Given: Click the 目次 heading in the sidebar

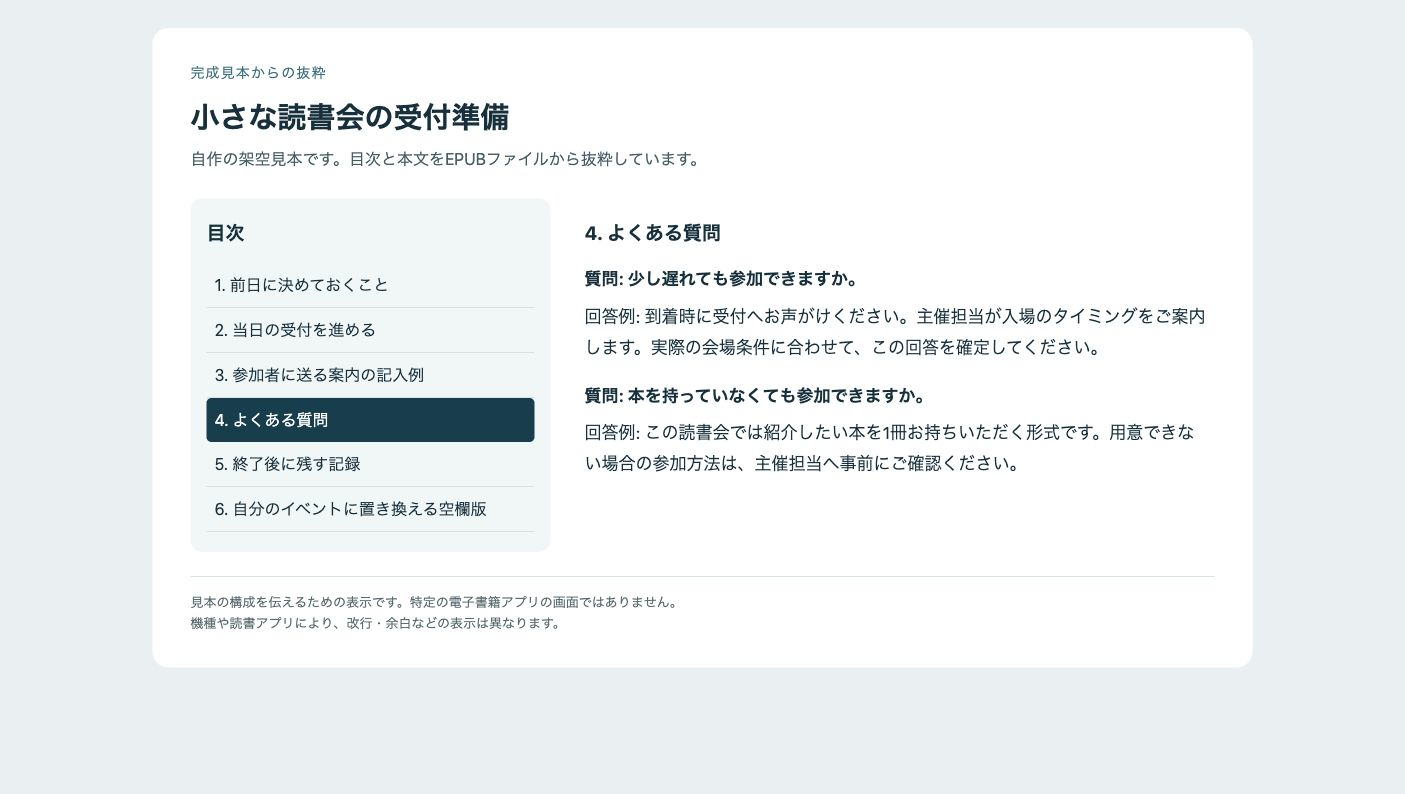Looking at the screenshot, I should (x=226, y=233).
